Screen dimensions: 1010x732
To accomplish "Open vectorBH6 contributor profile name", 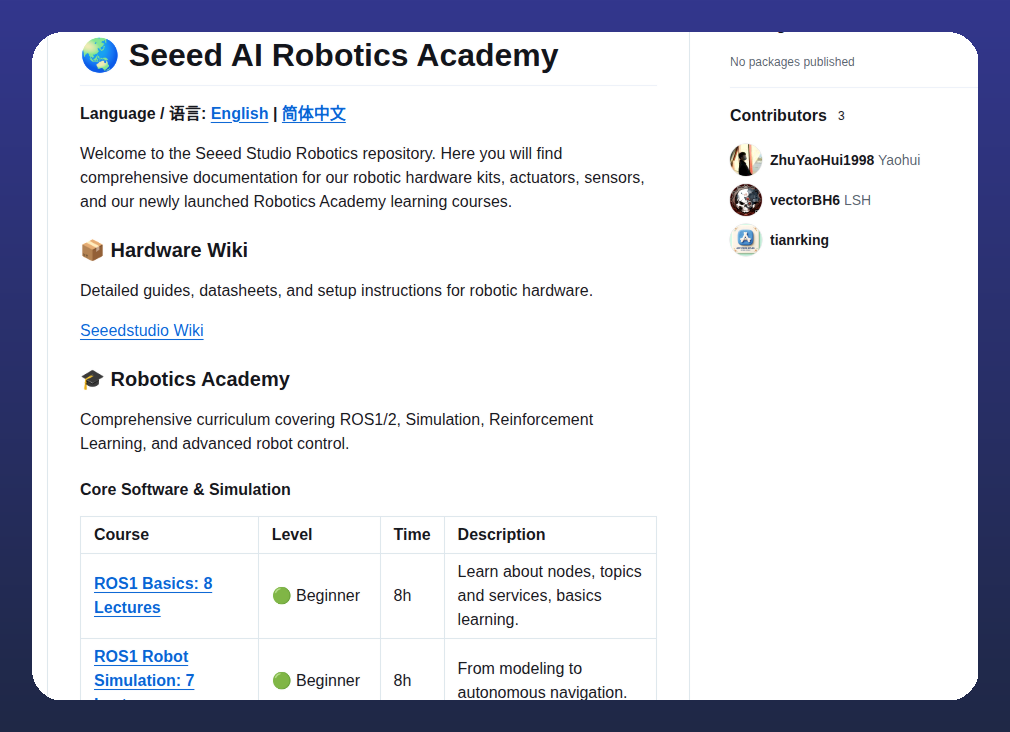I will 805,200.
